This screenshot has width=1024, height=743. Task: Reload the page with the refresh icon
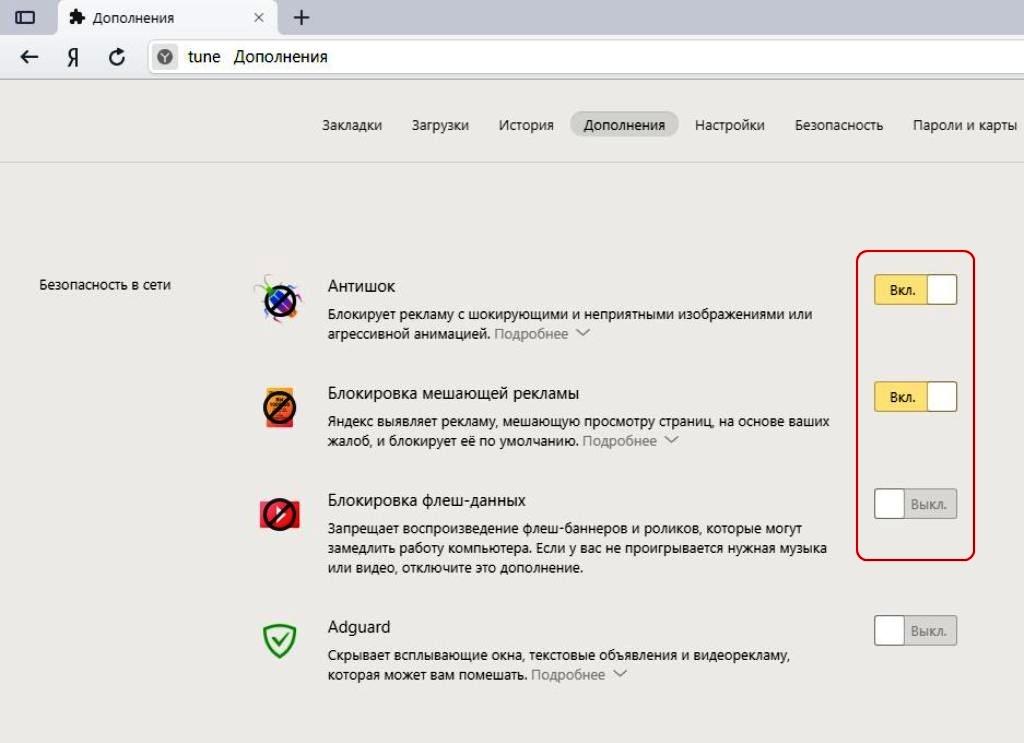click(117, 57)
